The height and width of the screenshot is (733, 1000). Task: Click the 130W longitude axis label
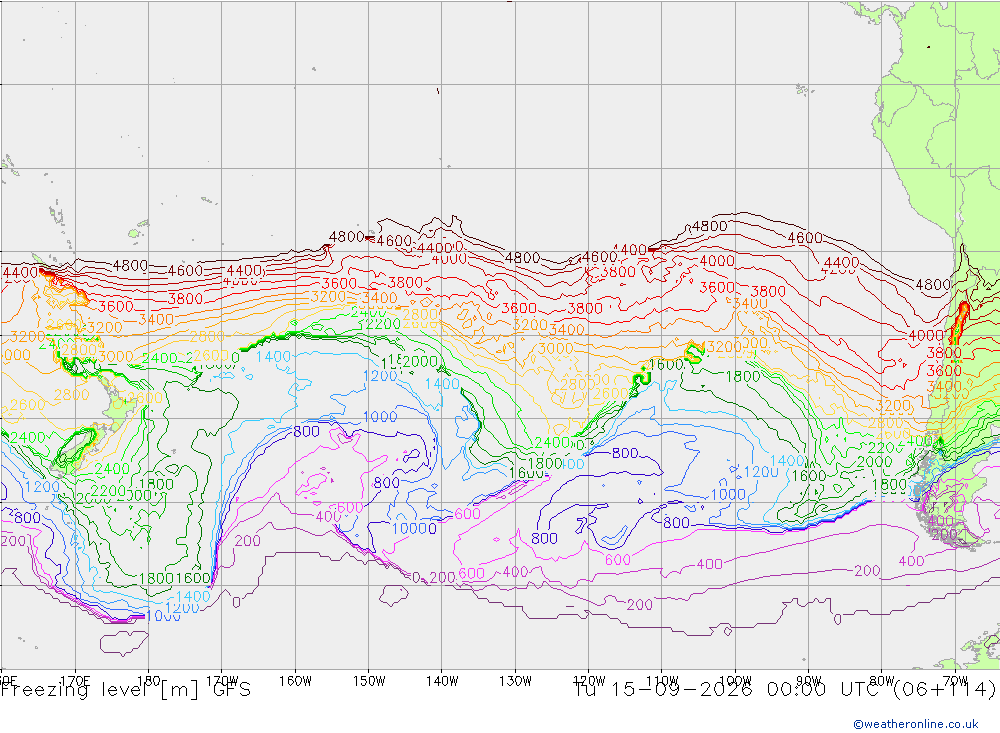click(515, 681)
